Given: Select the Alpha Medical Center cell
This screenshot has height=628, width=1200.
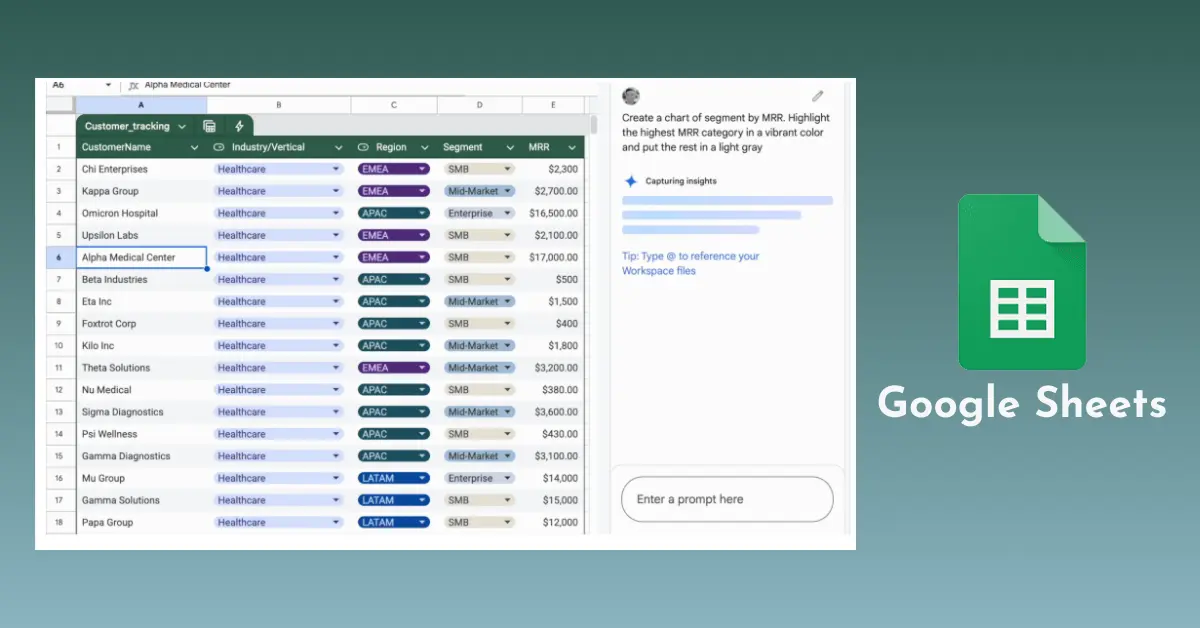Looking at the screenshot, I should point(141,257).
